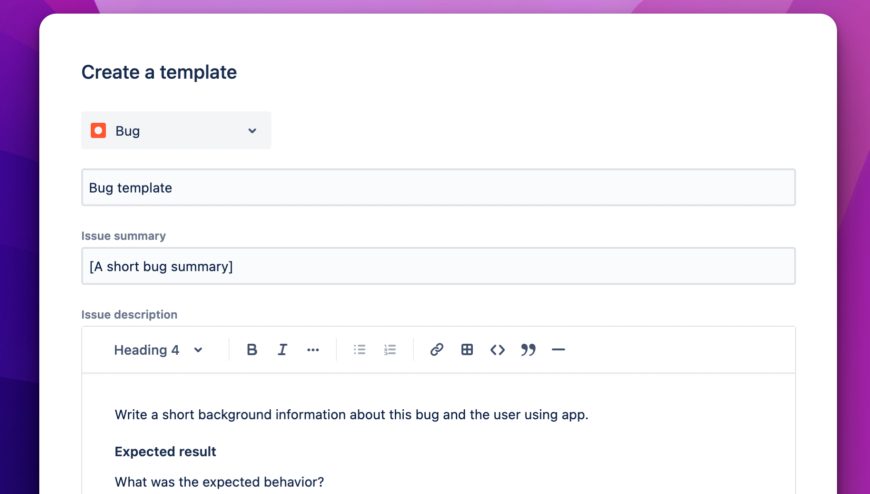
Task: Insert a numbered list
Action: click(x=390, y=350)
